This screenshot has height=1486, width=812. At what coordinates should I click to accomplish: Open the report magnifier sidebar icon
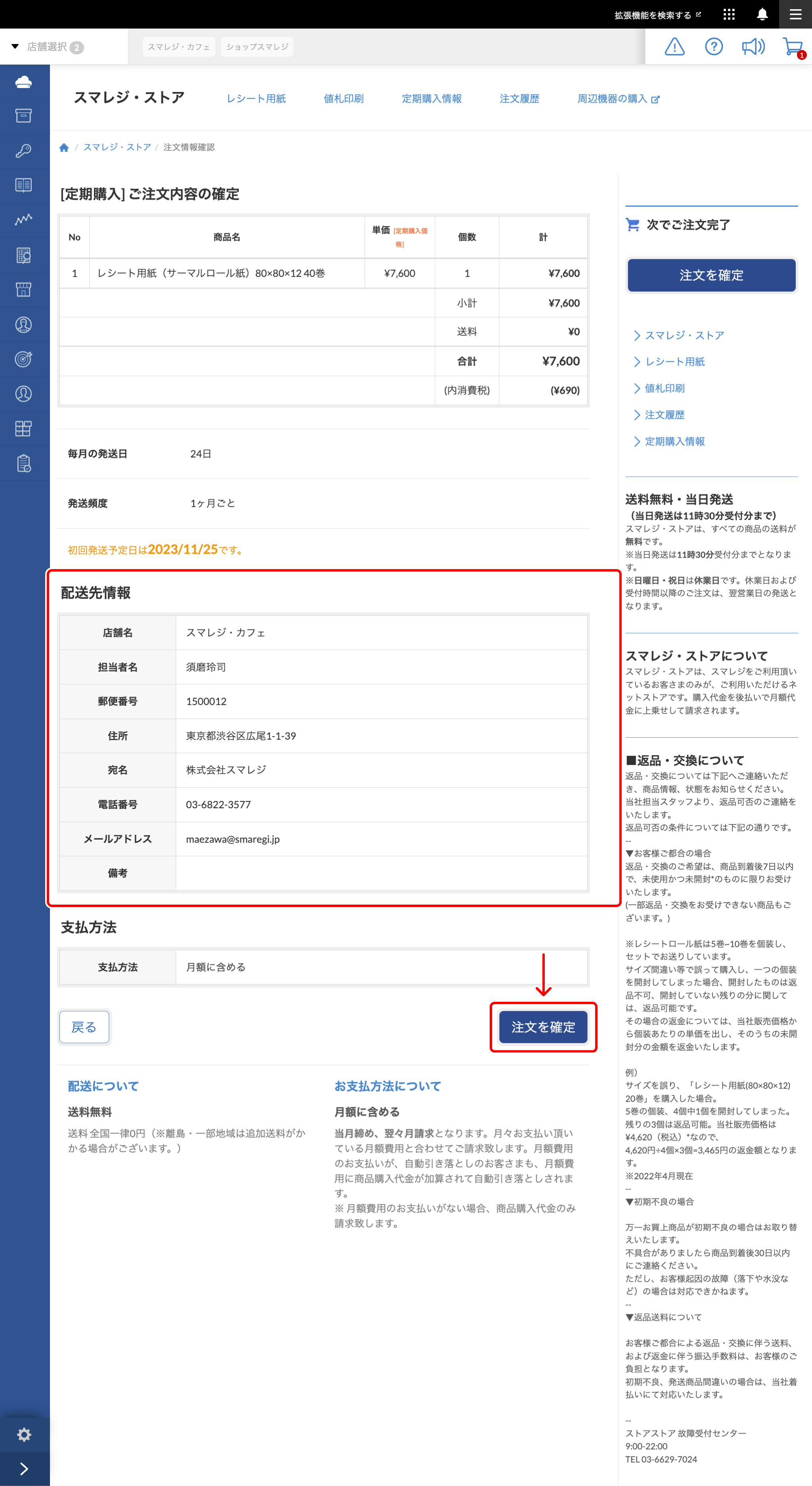(x=24, y=255)
